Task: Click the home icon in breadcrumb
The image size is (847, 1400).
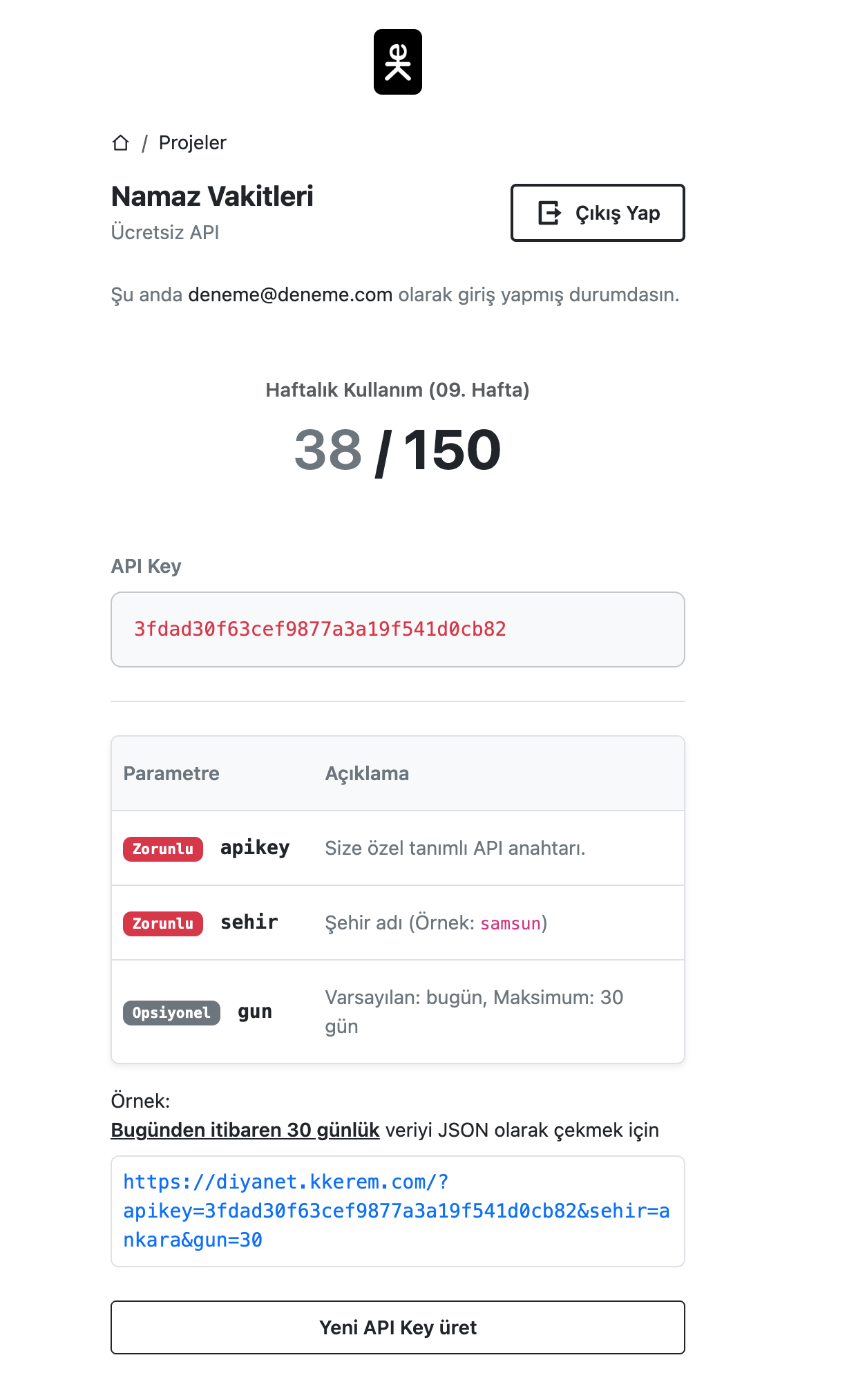Action: pyautogui.click(x=121, y=142)
